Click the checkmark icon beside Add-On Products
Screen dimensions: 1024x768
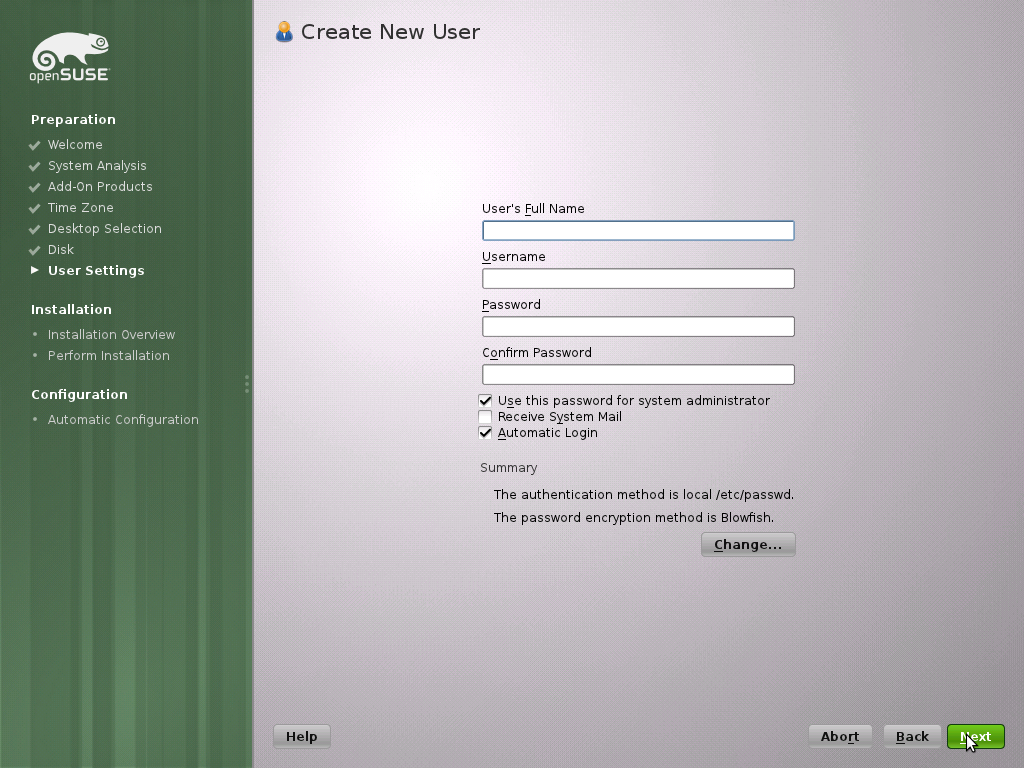[35, 187]
